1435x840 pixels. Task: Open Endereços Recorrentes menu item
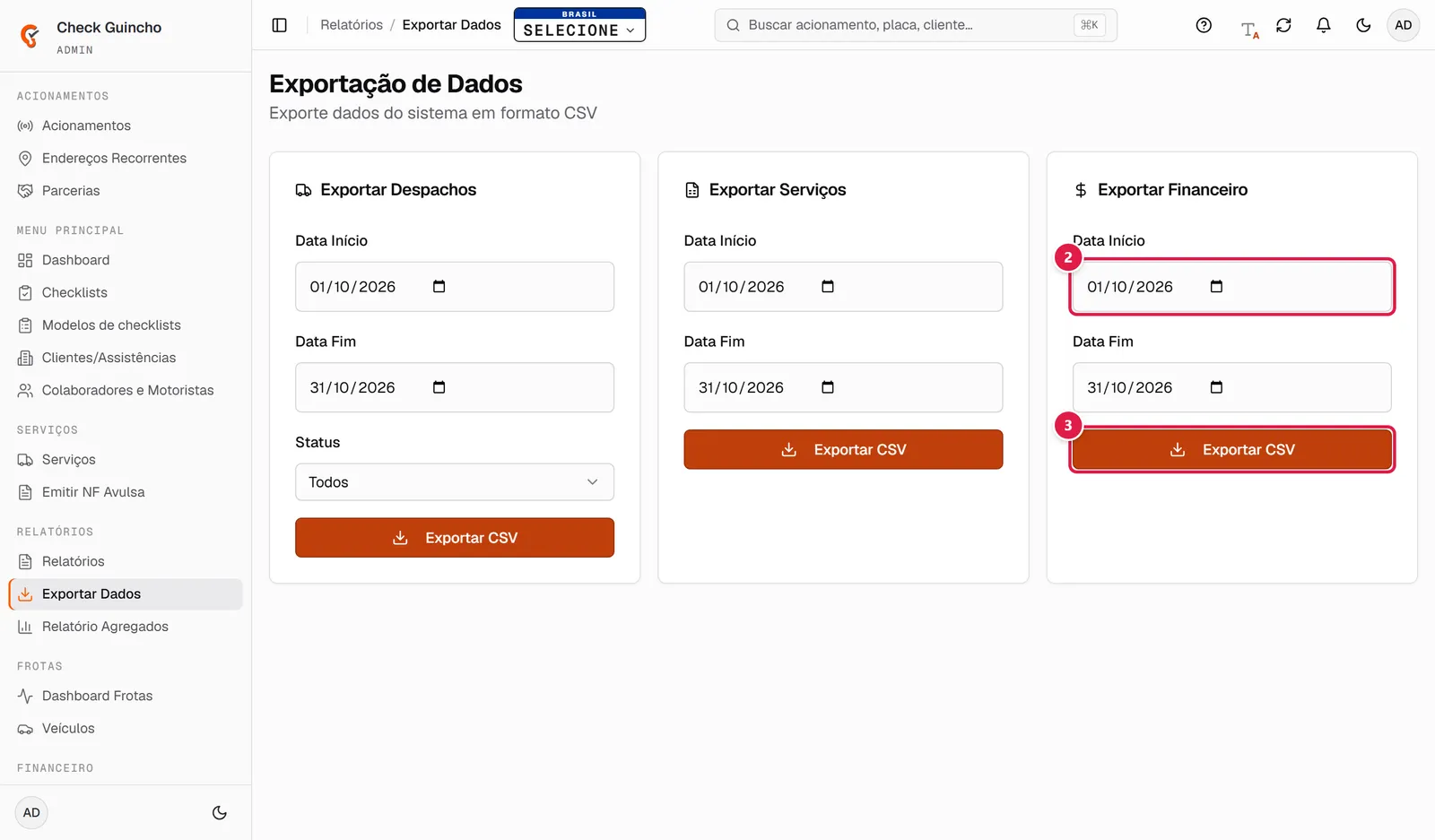click(126, 159)
